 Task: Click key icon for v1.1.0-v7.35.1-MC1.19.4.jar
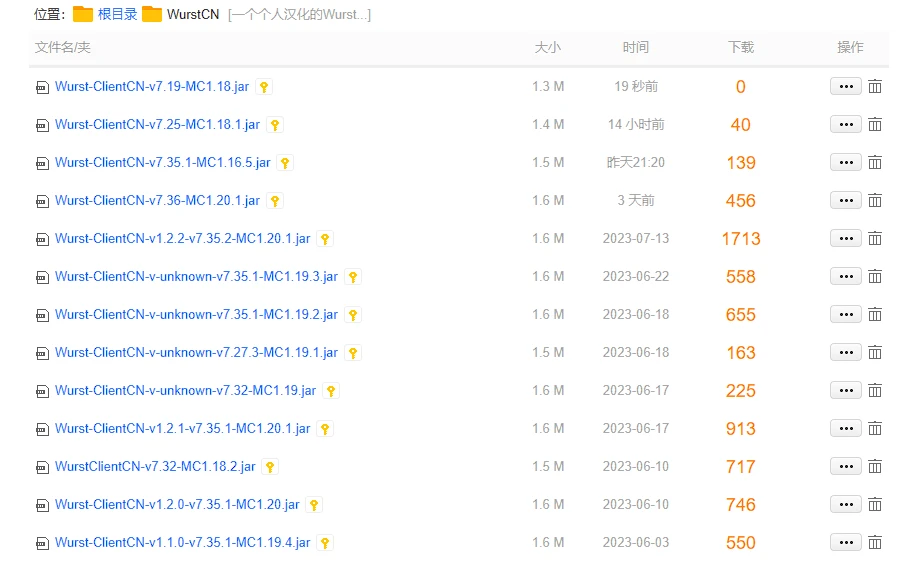[325, 543]
